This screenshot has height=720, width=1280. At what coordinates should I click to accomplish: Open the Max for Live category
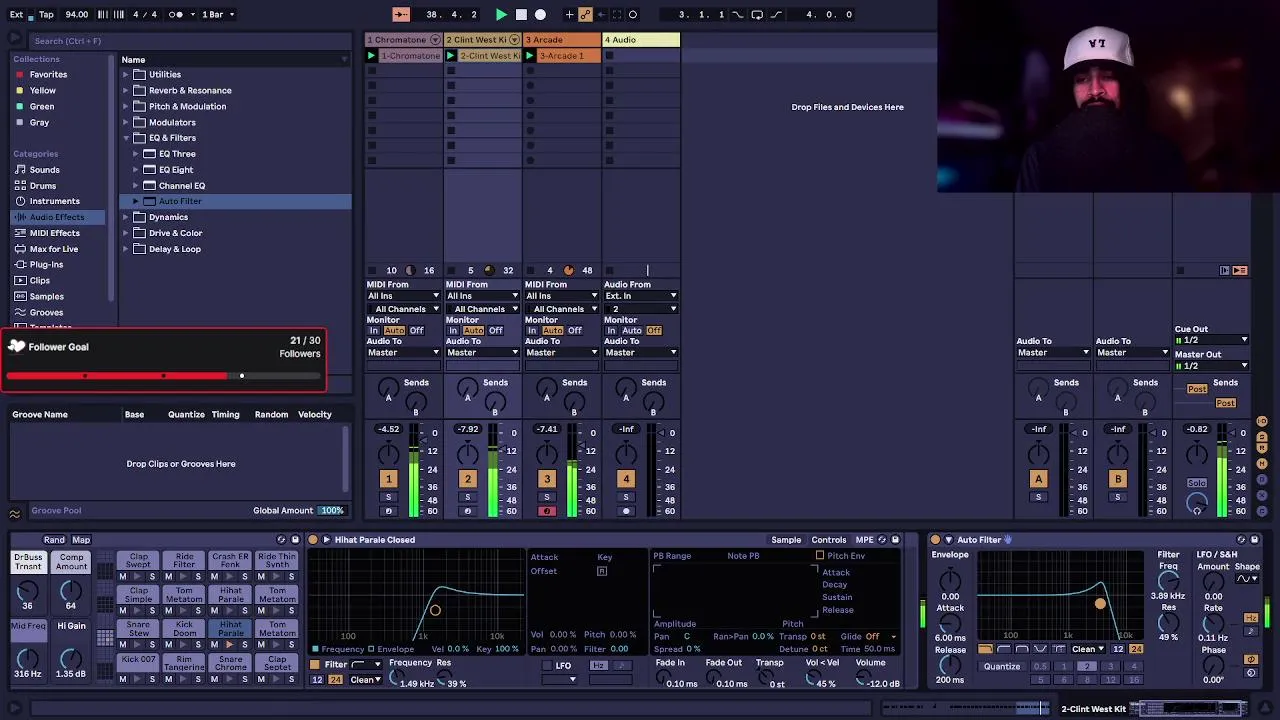pyautogui.click(x=53, y=249)
